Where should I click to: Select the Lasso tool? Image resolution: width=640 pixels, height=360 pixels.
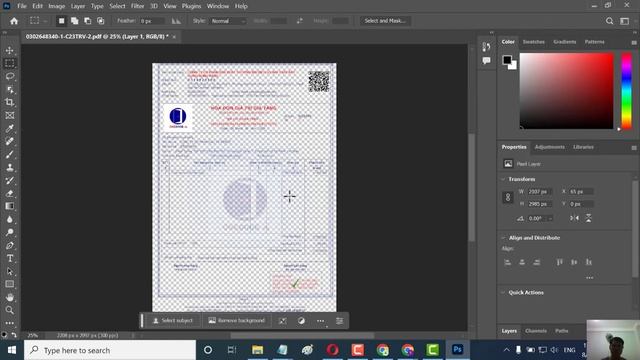[x=10, y=76]
